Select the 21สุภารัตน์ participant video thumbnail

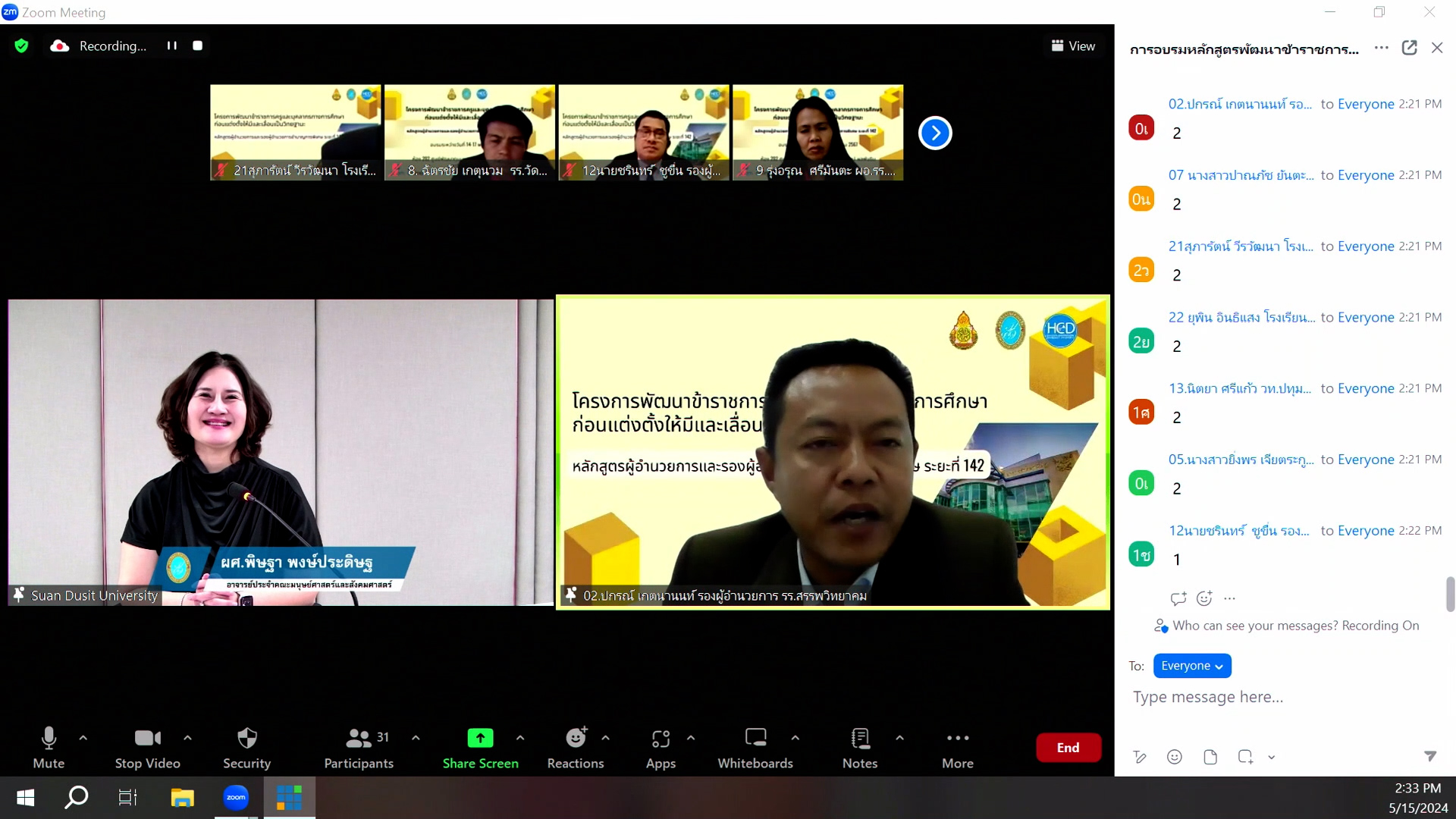[296, 133]
